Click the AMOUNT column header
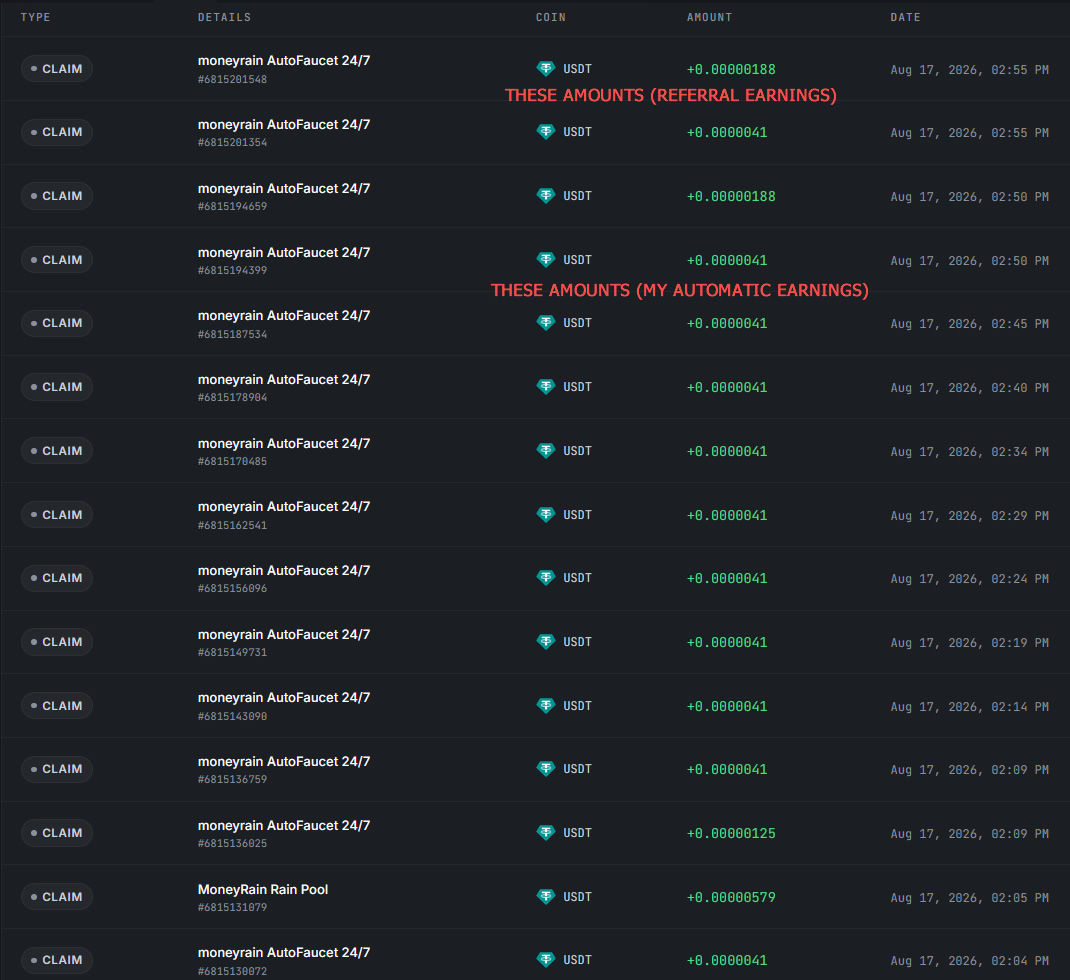The height and width of the screenshot is (980, 1070). tap(710, 17)
